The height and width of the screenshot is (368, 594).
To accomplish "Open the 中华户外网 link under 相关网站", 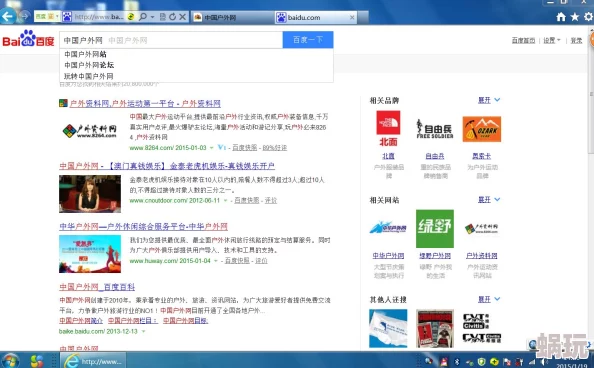I will (x=388, y=256).
